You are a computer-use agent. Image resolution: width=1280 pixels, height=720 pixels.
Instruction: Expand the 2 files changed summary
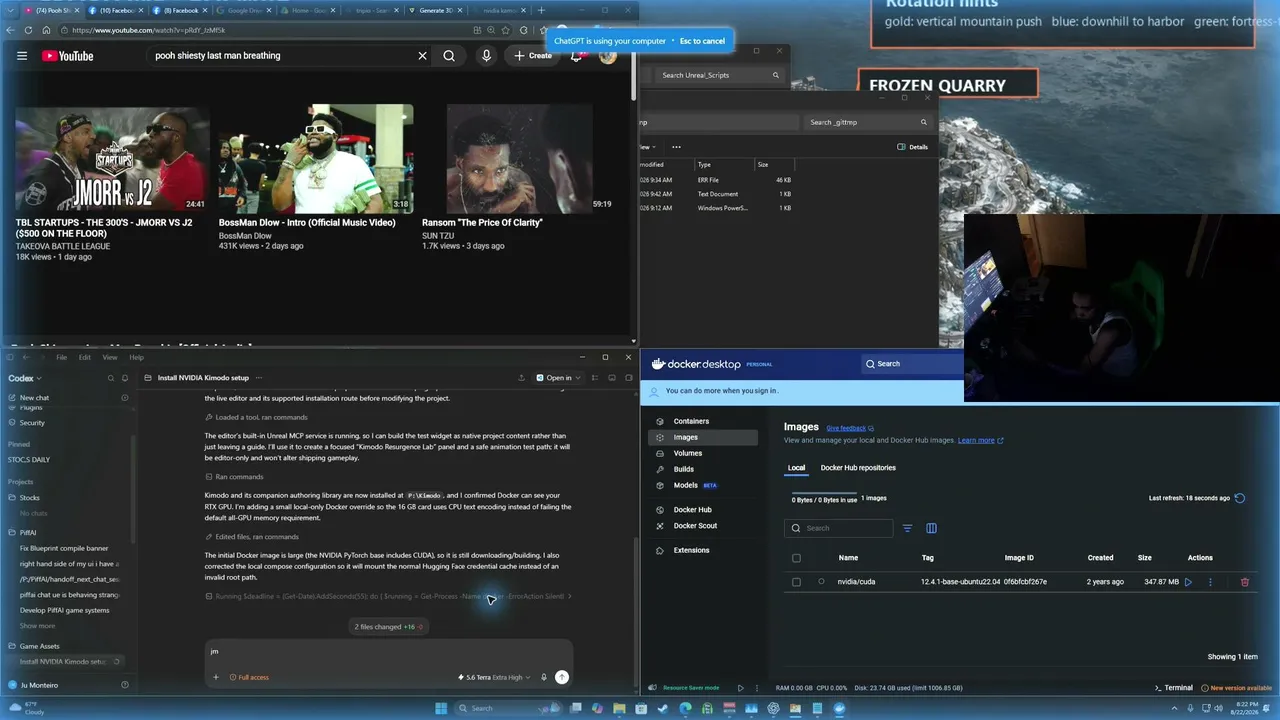[389, 627]
